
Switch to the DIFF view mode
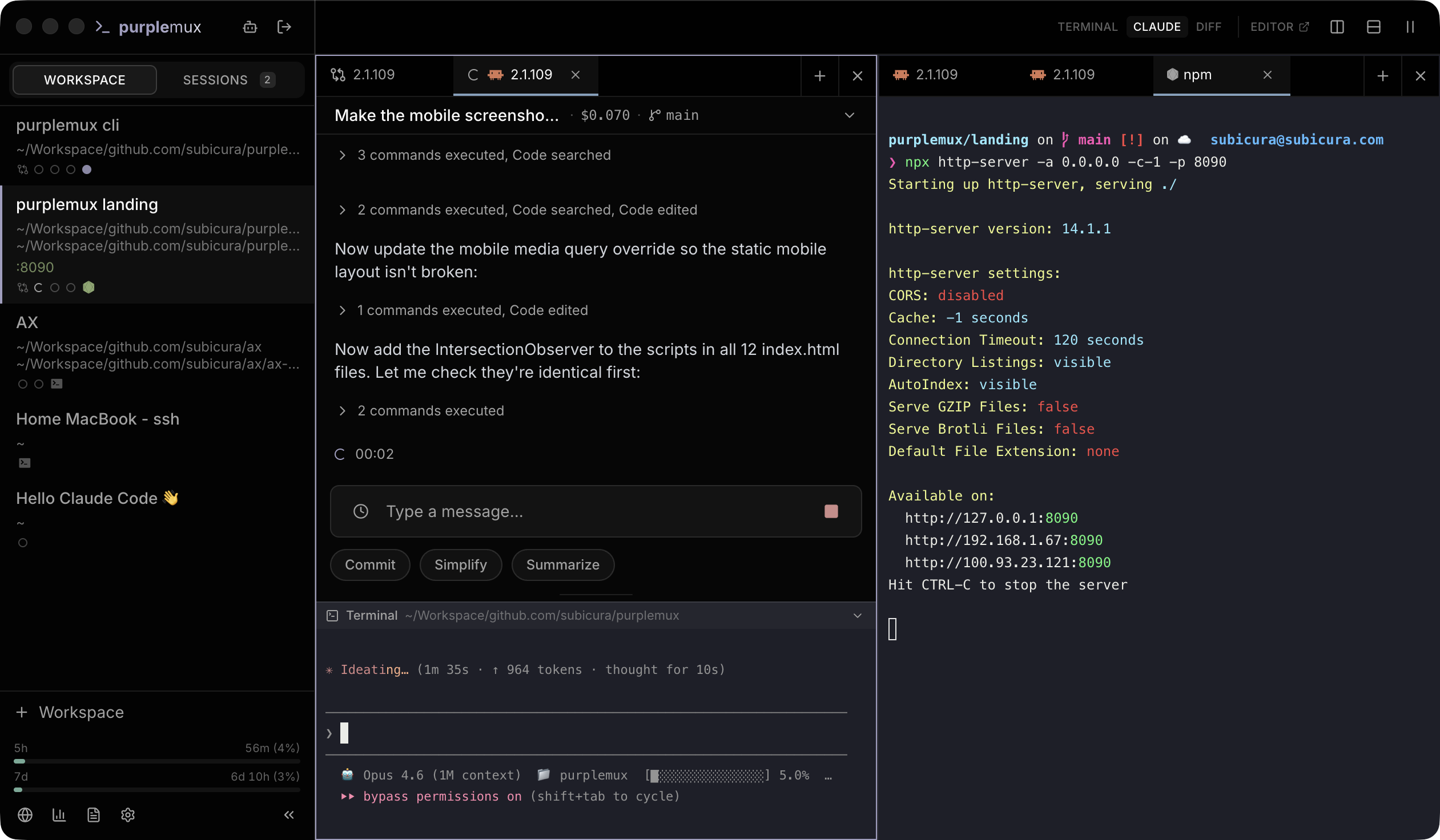coord(1209,27)
